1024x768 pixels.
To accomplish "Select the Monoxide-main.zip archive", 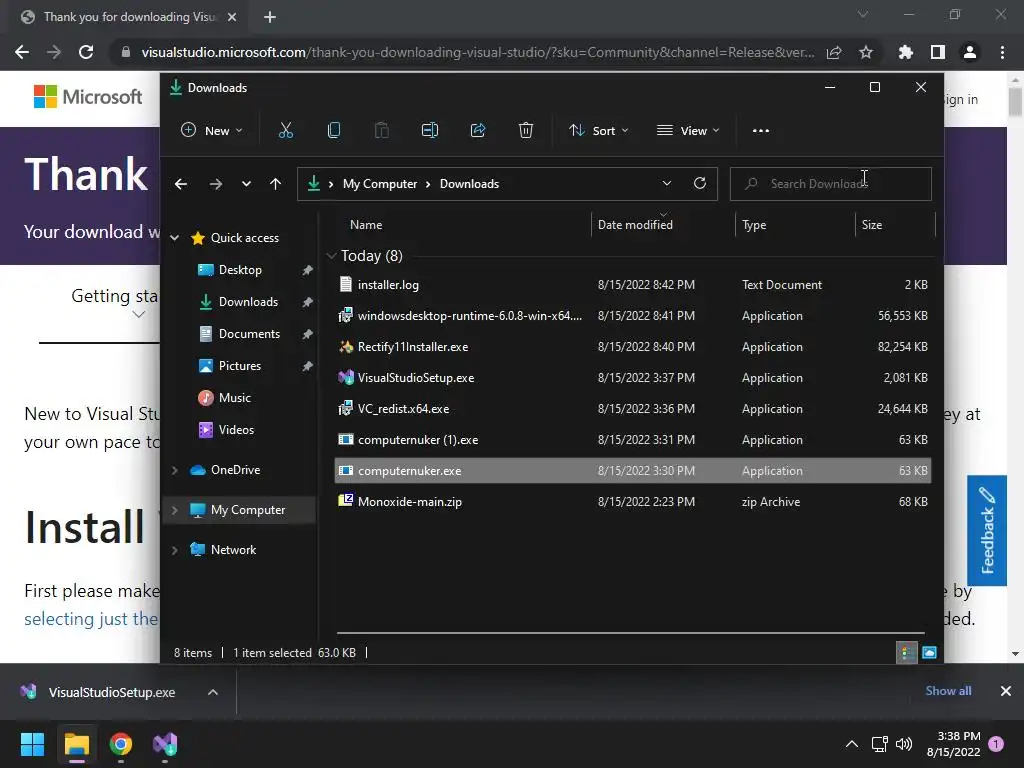I will click(632, 502).
